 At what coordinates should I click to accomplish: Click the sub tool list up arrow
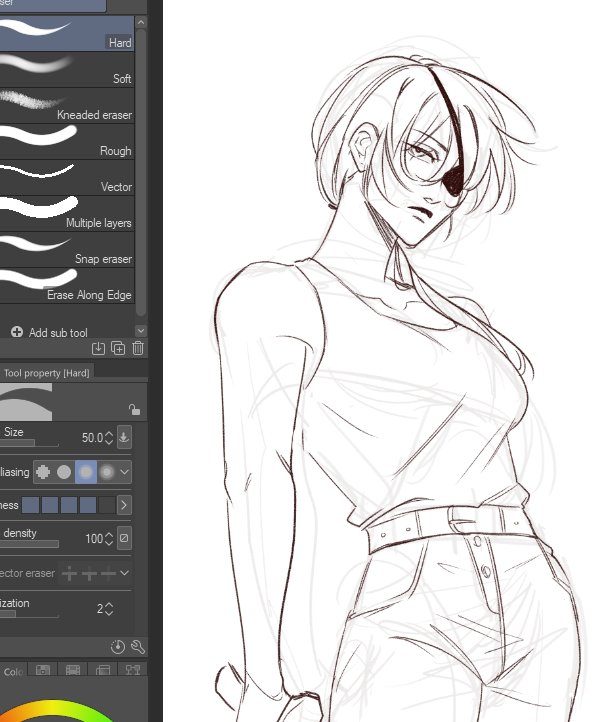point(141,22)
